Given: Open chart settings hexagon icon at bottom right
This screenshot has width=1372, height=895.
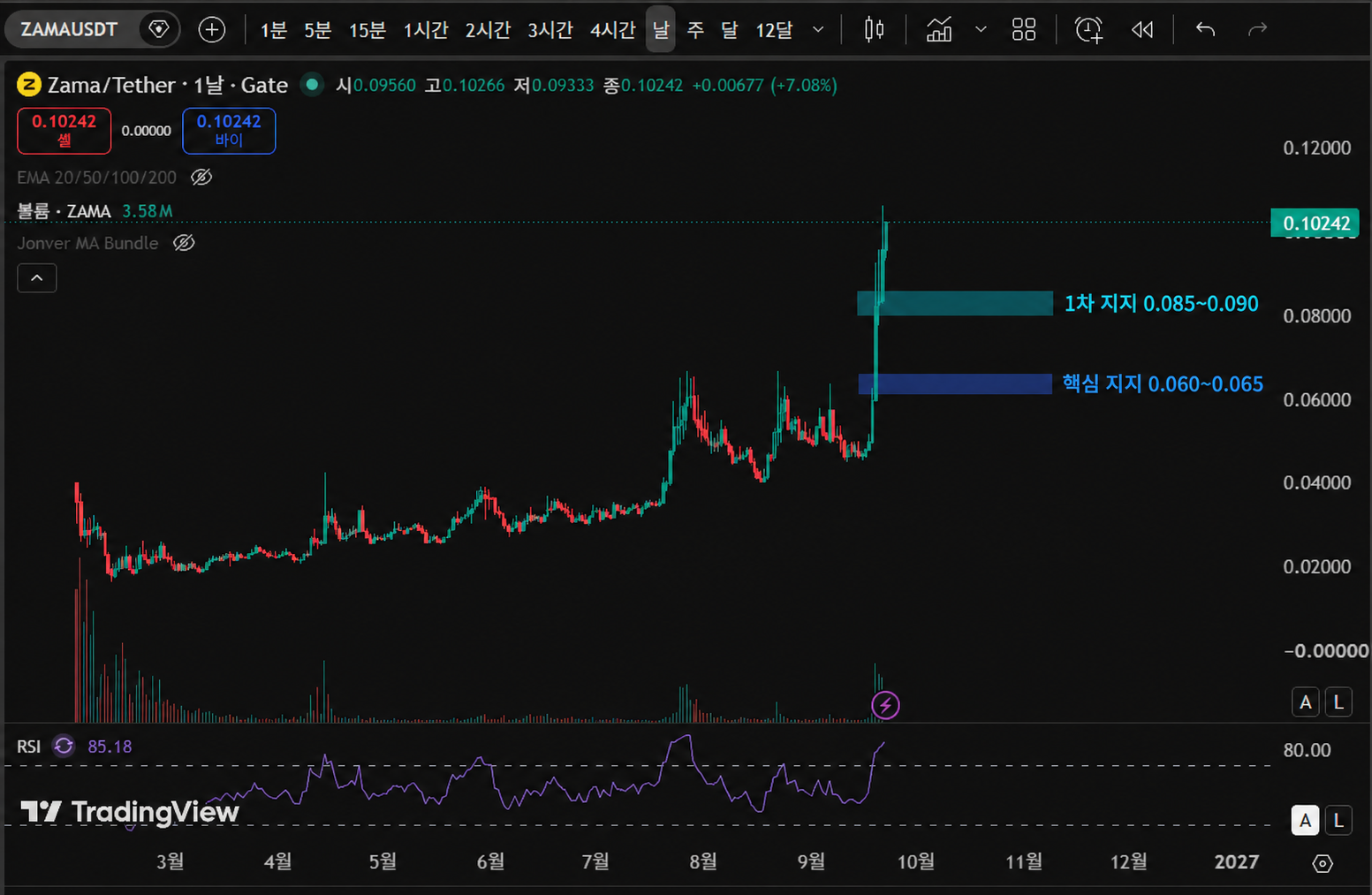Looking at the screenshot, I should point(1323,863).
